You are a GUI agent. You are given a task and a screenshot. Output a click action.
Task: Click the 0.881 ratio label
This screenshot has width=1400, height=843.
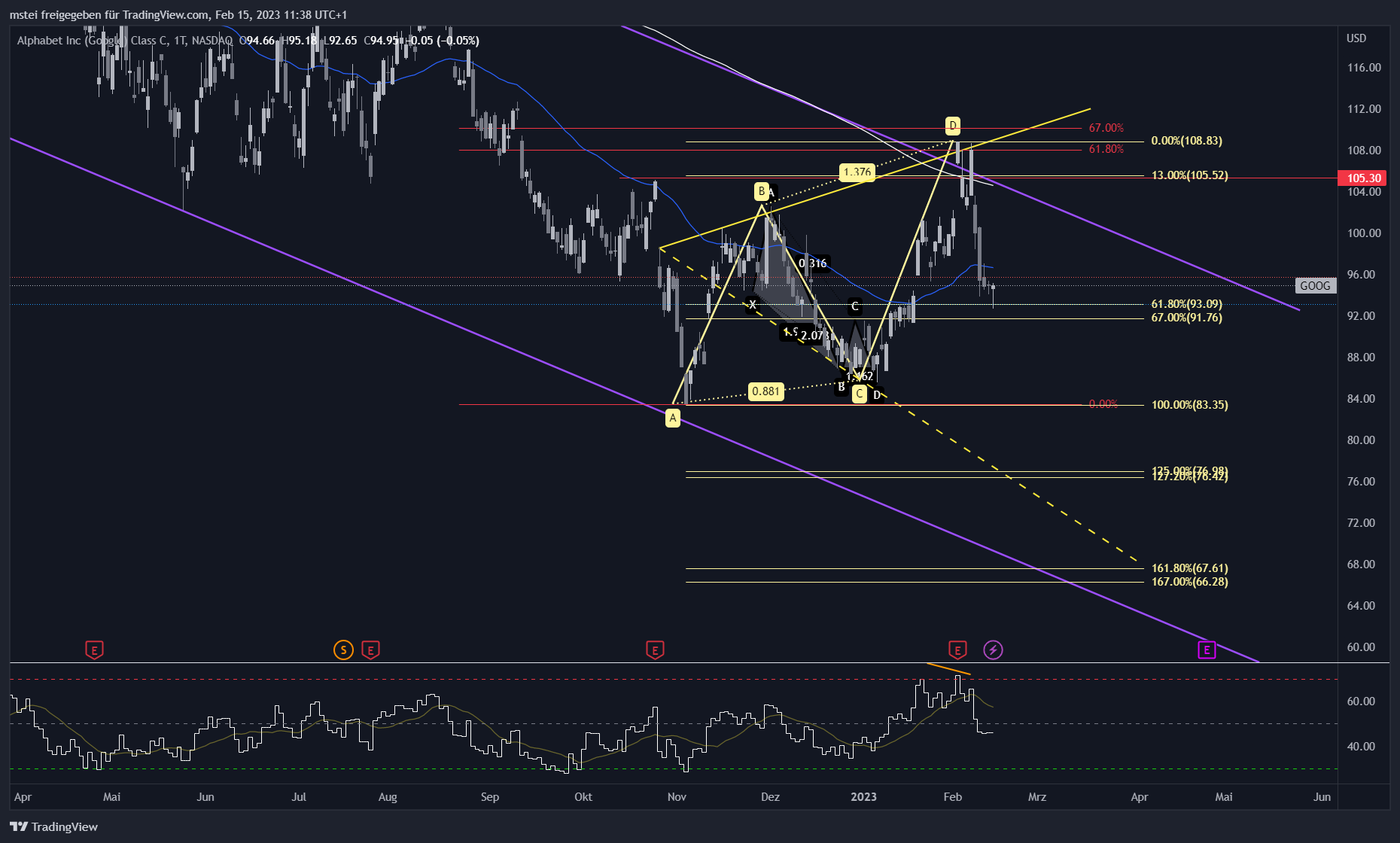[766, 391]
